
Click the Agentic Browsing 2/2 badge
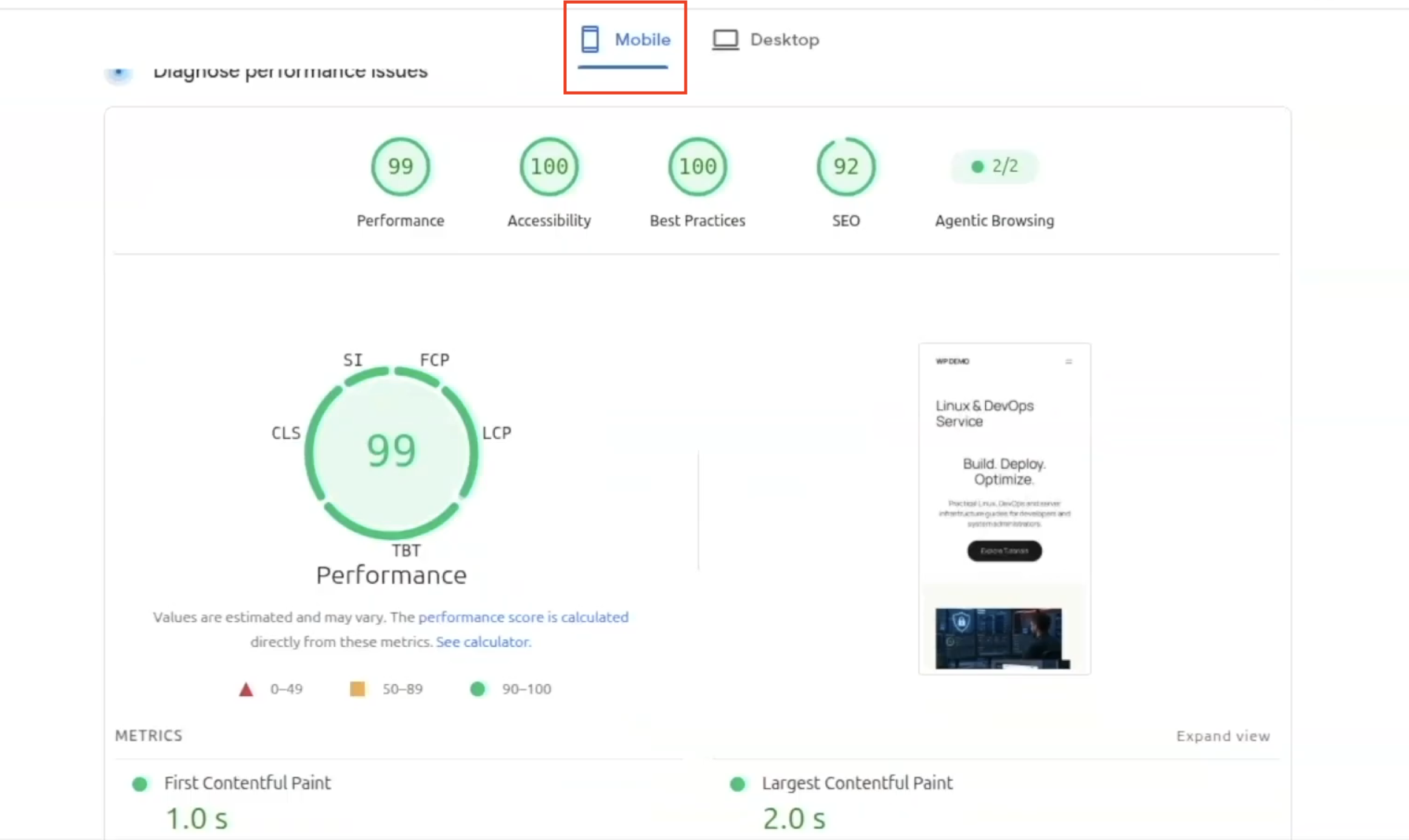(x=994, y=166)
